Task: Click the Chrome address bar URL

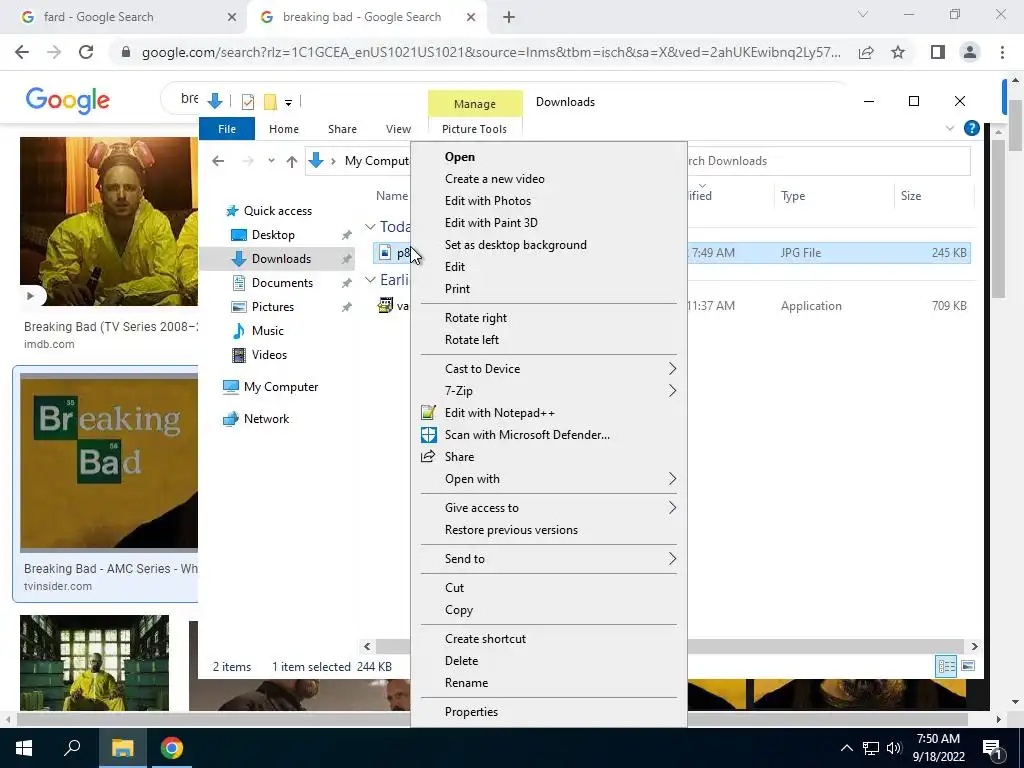Action: 491,52
